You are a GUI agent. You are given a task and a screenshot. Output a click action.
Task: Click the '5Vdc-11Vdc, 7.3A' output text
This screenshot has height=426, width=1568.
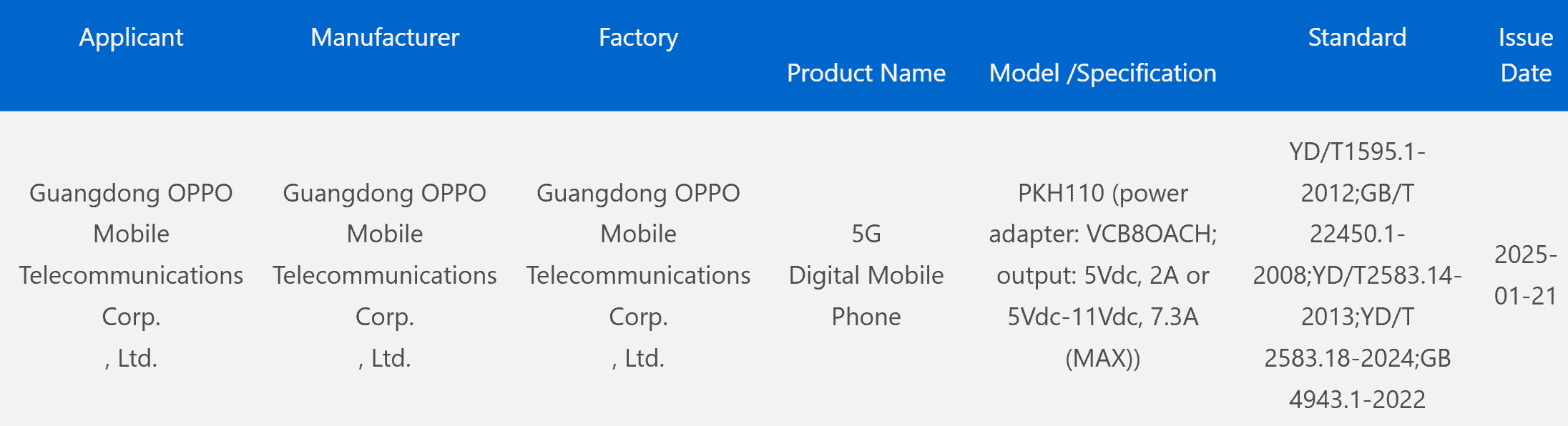click(x=1102, y=317)
